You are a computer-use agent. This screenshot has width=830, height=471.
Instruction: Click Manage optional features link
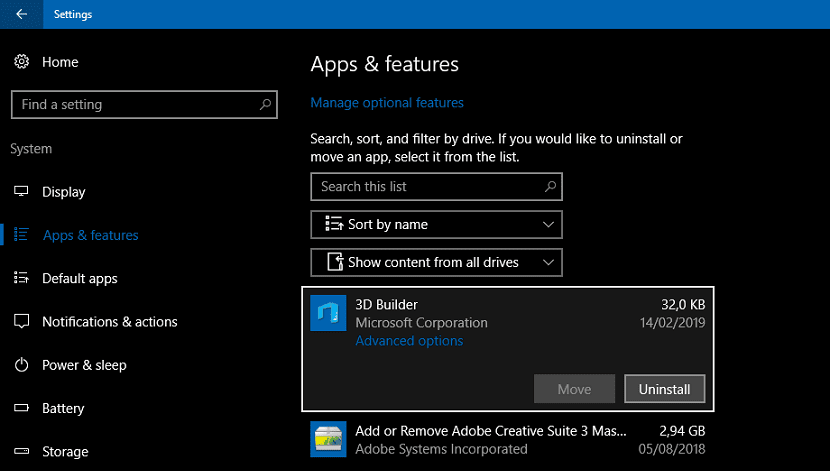pos(387,103)
